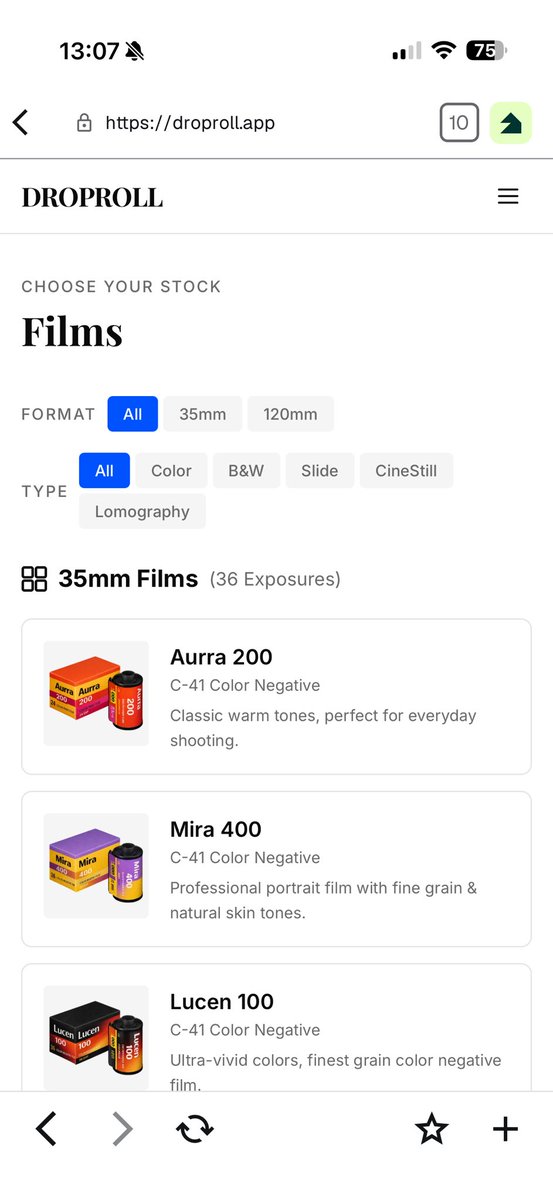
Task: Filter film type by CineStill
Action: (x=406, y=470)
